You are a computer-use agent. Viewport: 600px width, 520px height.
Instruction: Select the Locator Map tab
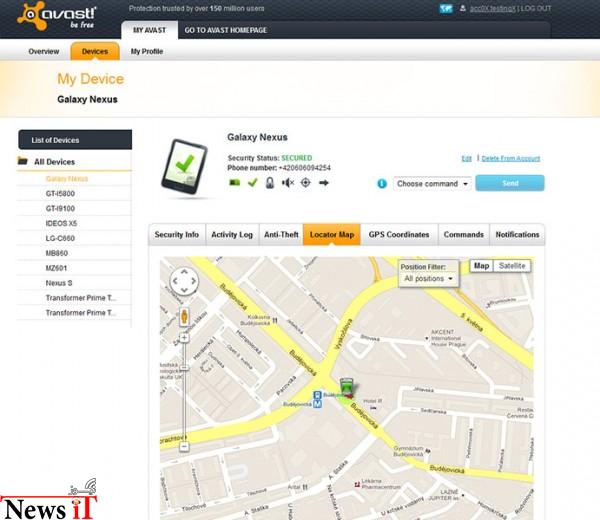point(332,235)
